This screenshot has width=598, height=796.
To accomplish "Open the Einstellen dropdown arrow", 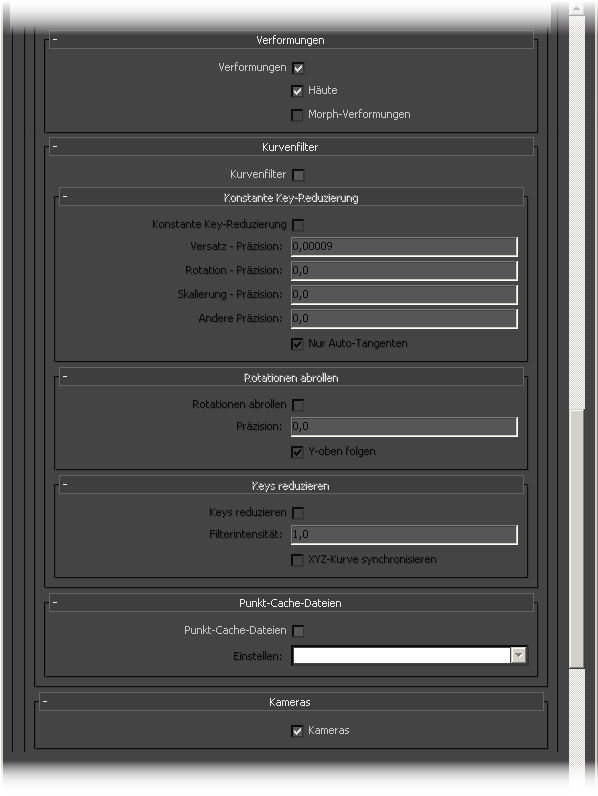I will click(x=518, y=655).
